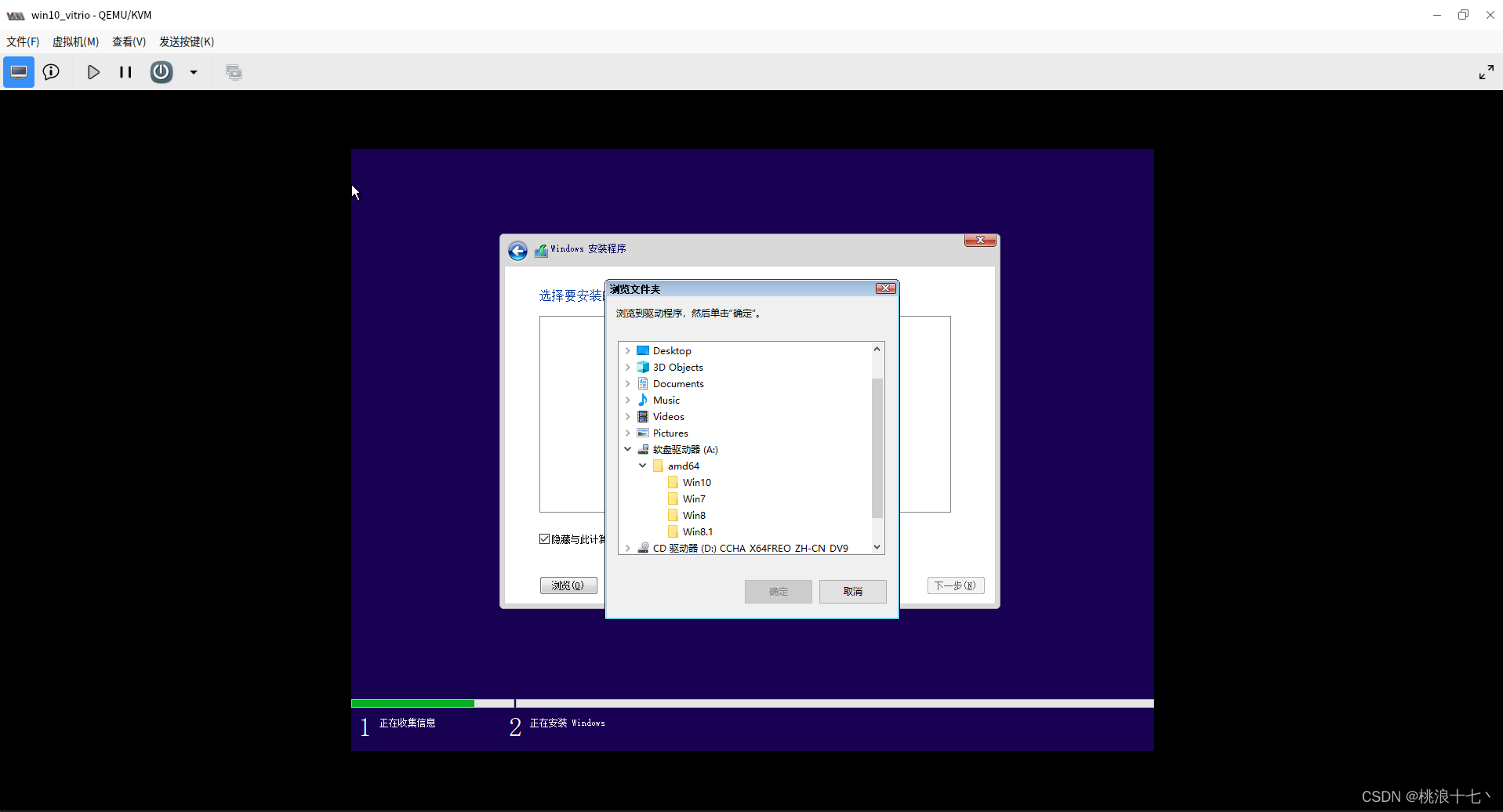Screen dimensions: 1503x812
Task: Close the Windows 安装程序 window
Action: pyautogui.click(x=980, y=240)
